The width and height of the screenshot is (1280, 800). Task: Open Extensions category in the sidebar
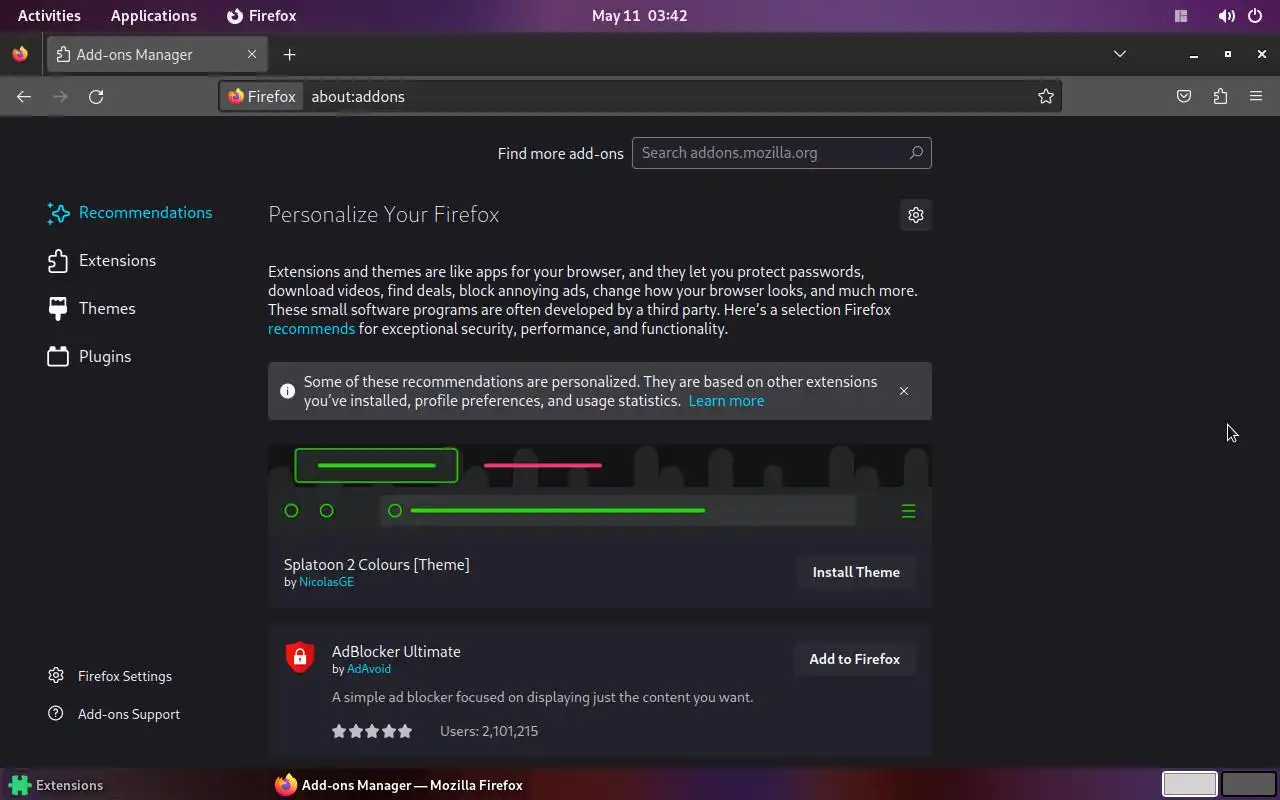(x=102, y=260)
